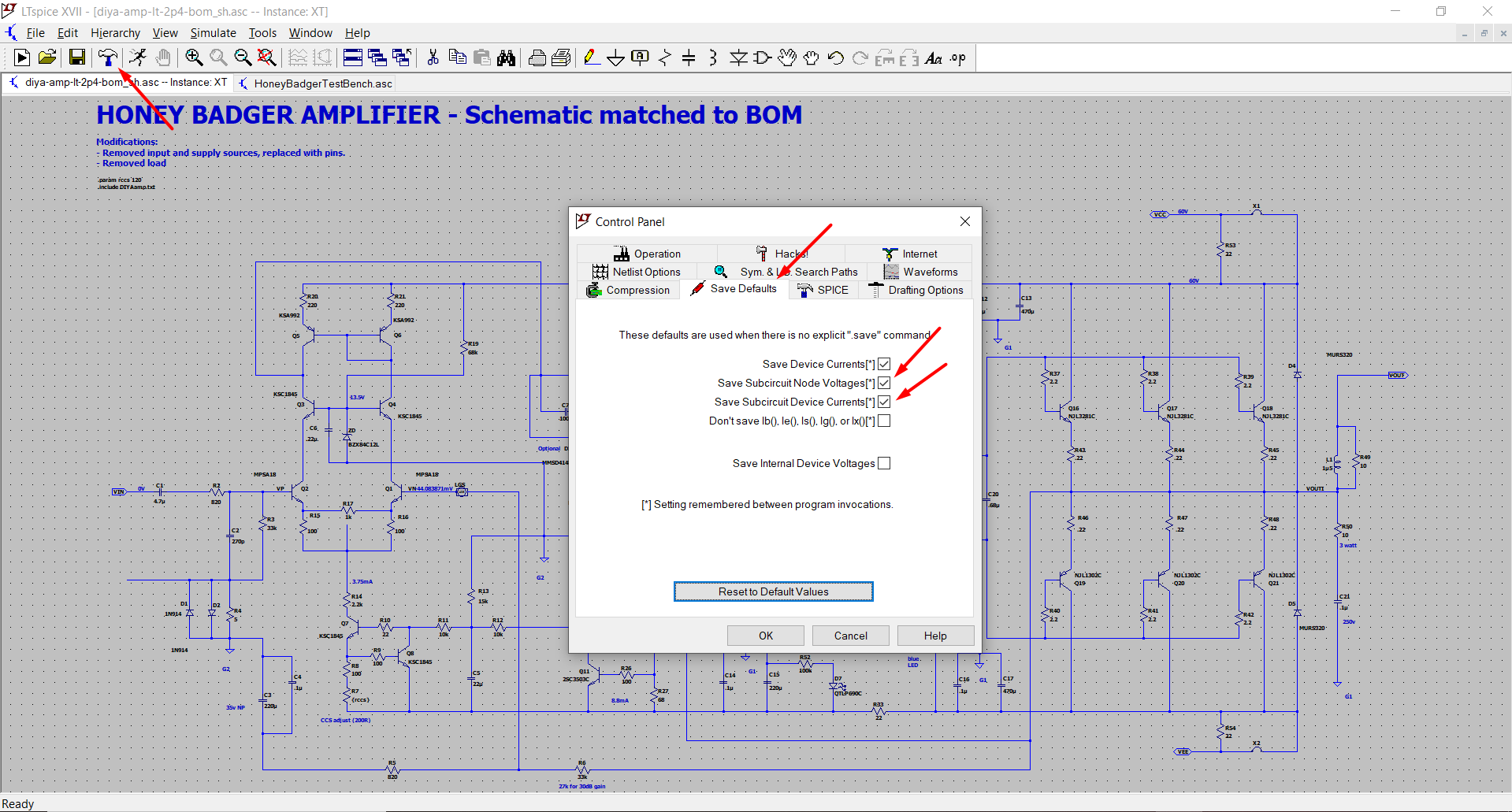The height and width of the screenshot is (812, 1512).
Task: Select the diya-amp-lt-2p4-bom_sh.asc document tab
Action: pos(118,83)
